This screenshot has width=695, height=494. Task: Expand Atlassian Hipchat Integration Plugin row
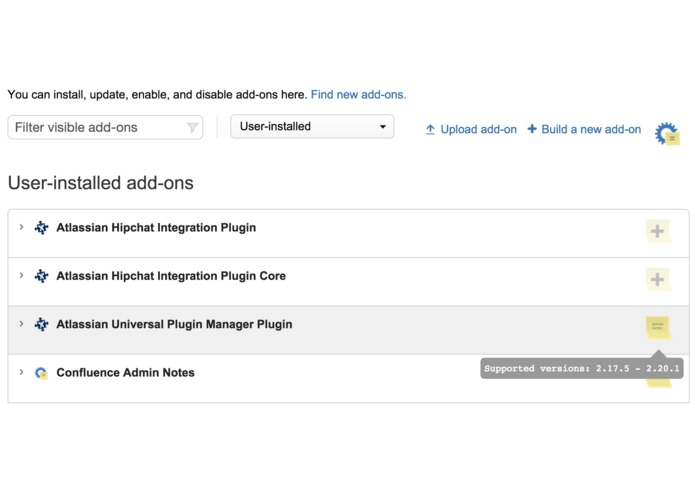(21, 227)
